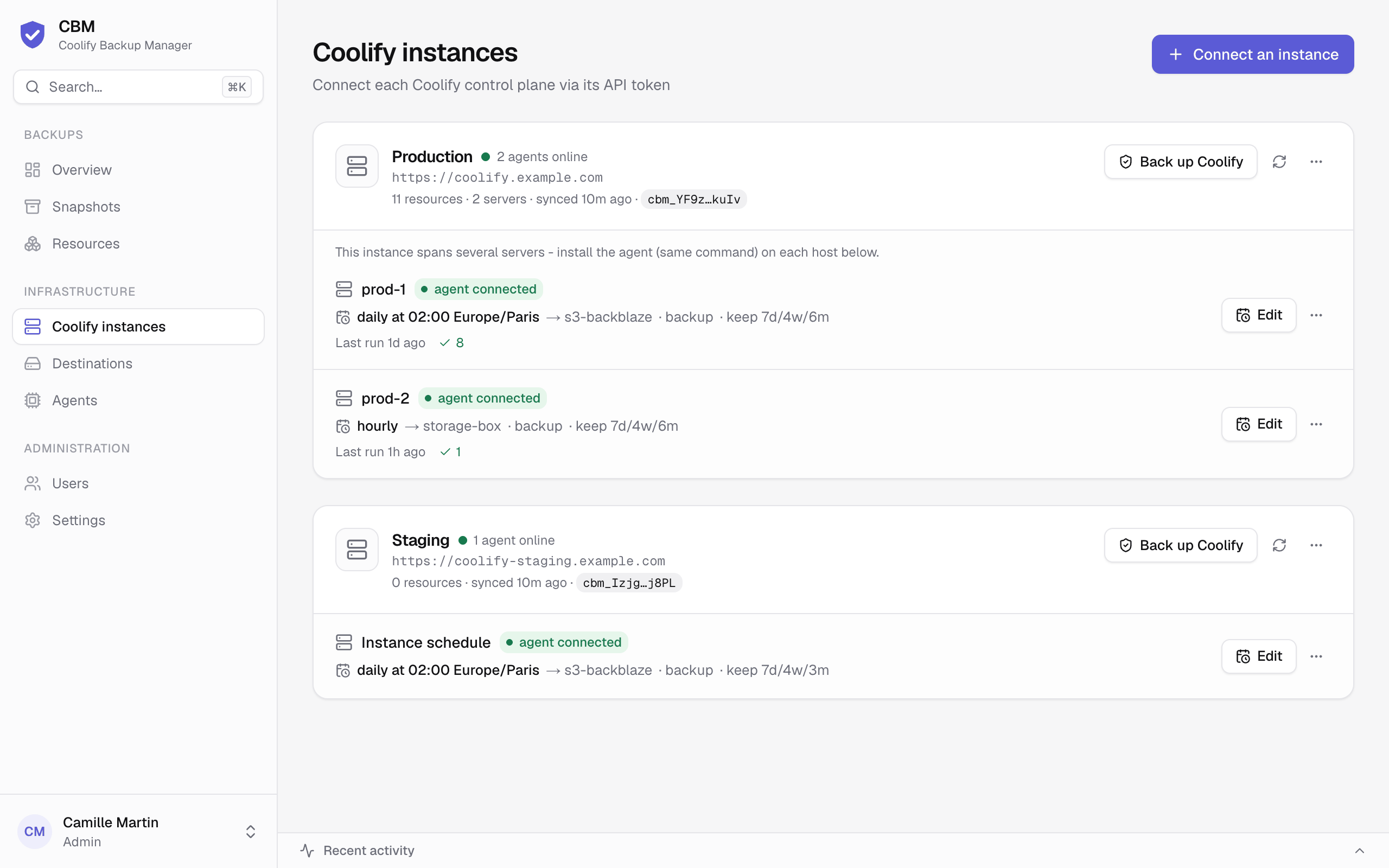This screenshot has height=868, width=1389.
Task: Click token chip cbm_YF9z…kuIv
Action: coord(694,199)
